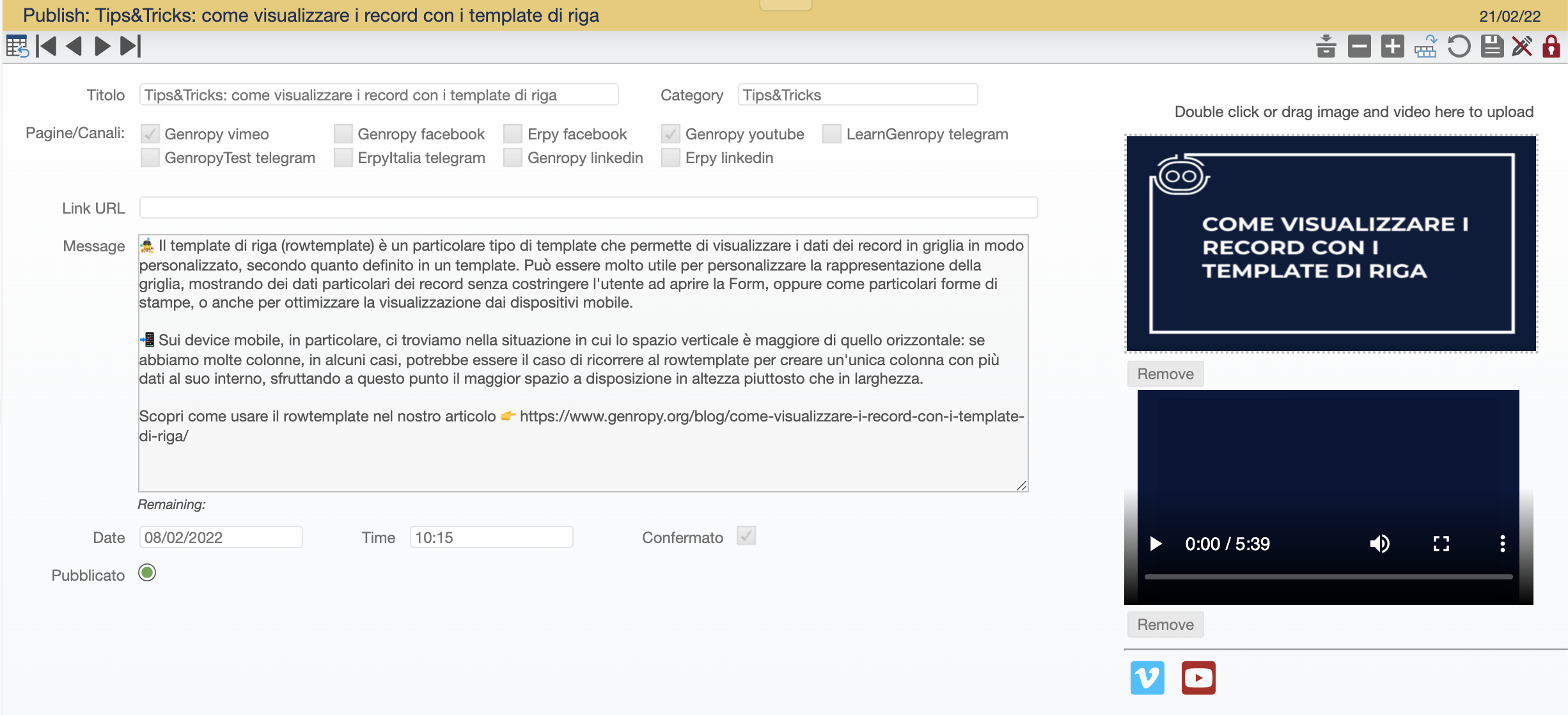
Task: Open the video more-options menu
Action: pos(1502,544)
